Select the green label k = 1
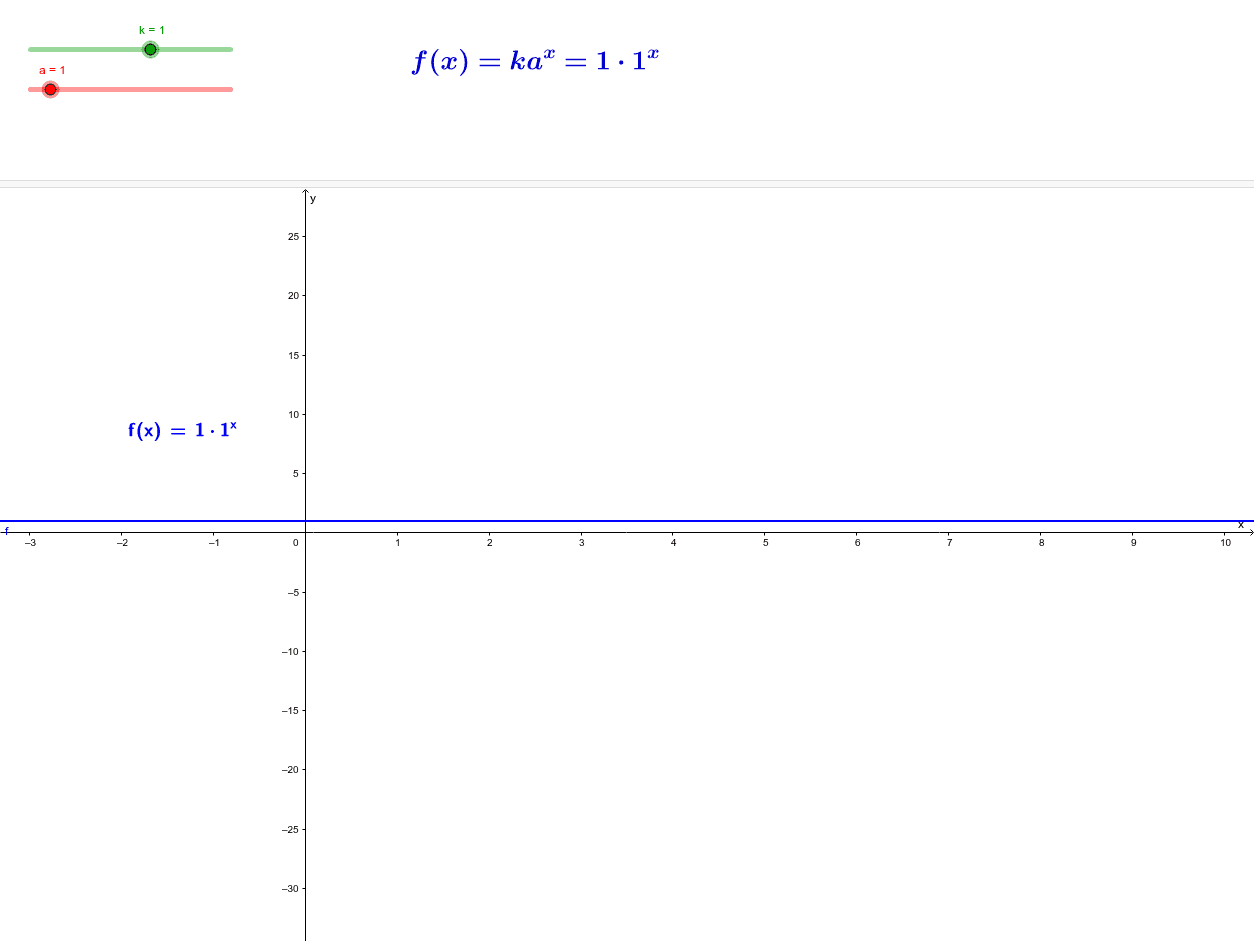This screenshot has height=943, width=1256. 152,30
